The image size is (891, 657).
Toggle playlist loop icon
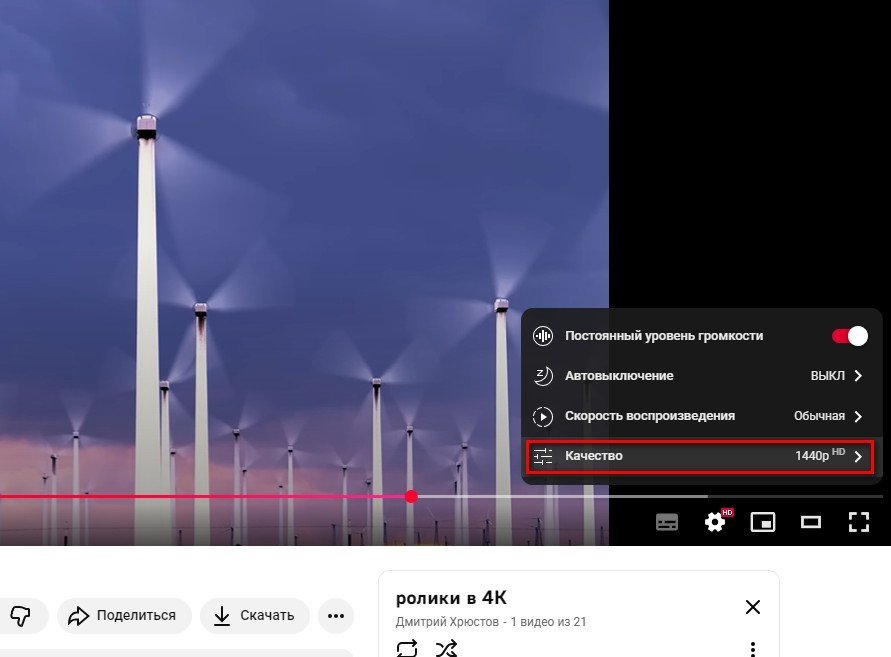click(x=407, y=648)
